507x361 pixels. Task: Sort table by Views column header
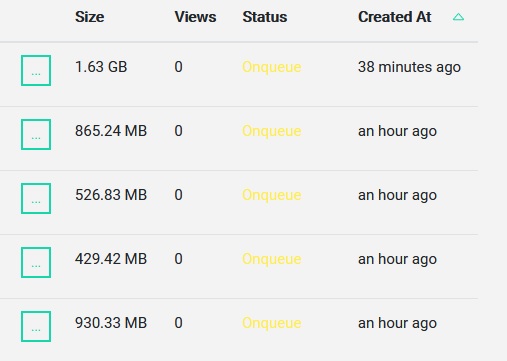(195, 17)
